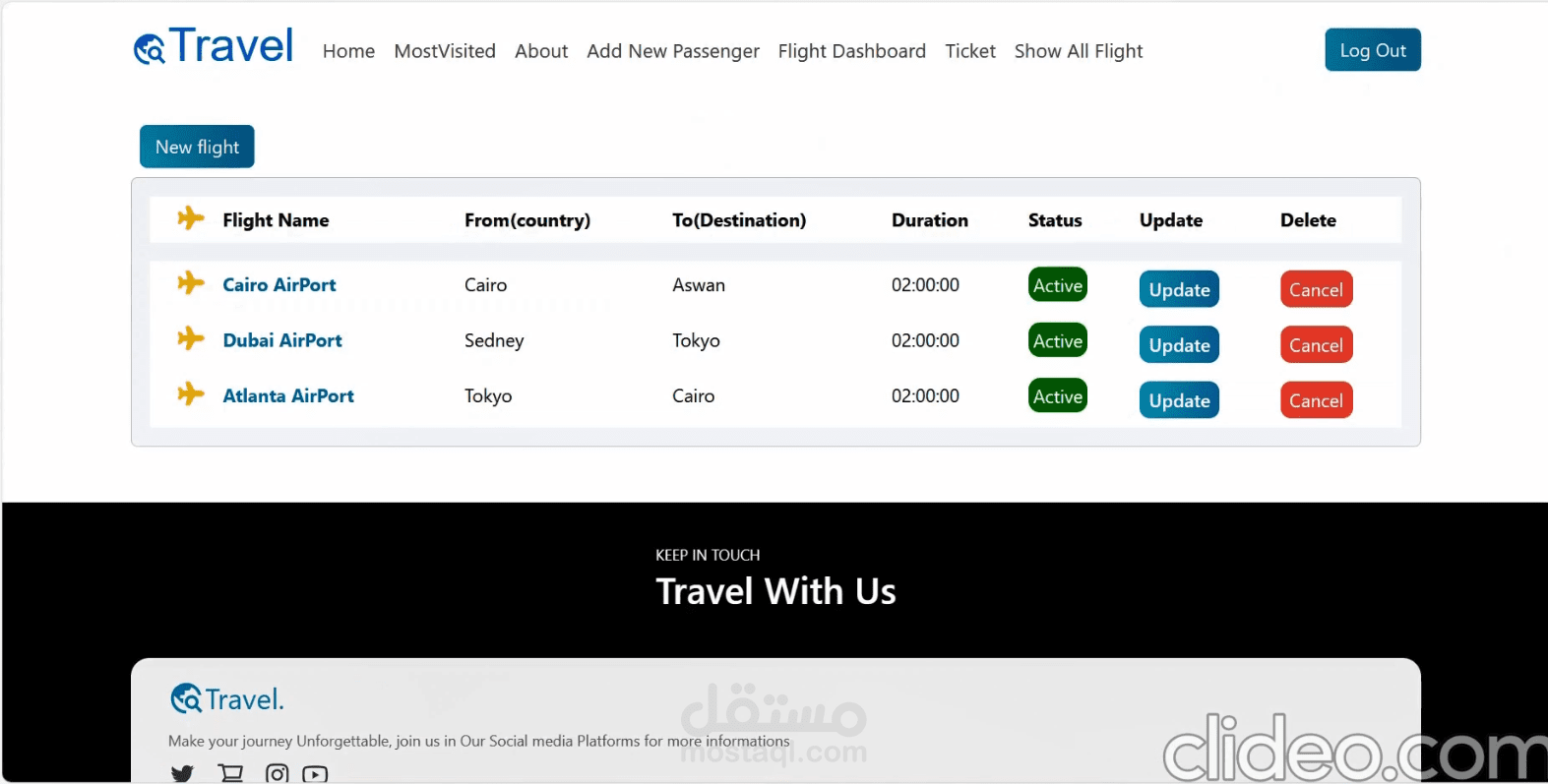Screen dimensions: 1548x784
Task: Click the shopping cart icon in footer
Action: [x=231, y=773]
